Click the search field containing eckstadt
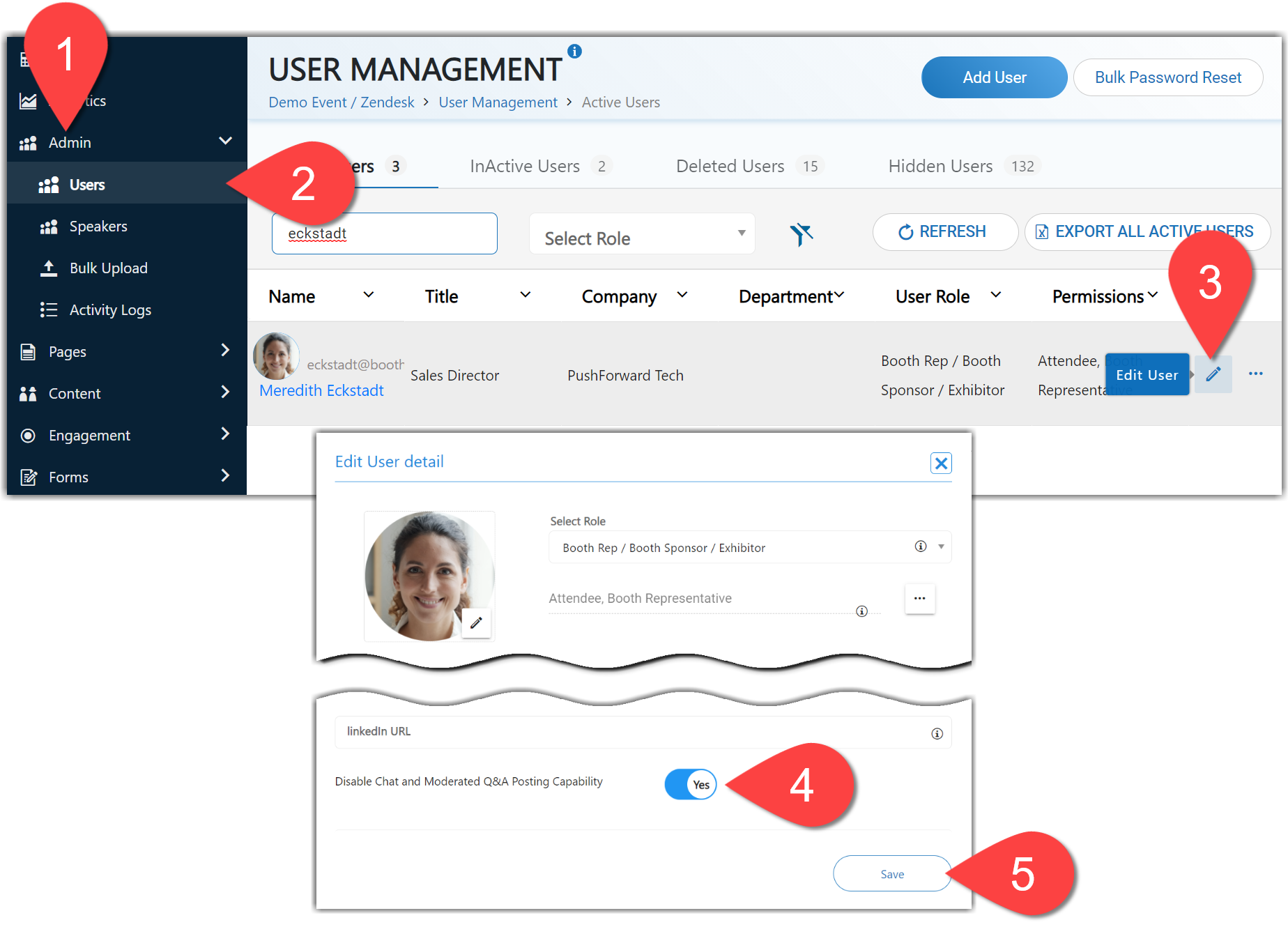 coord(384,234)
